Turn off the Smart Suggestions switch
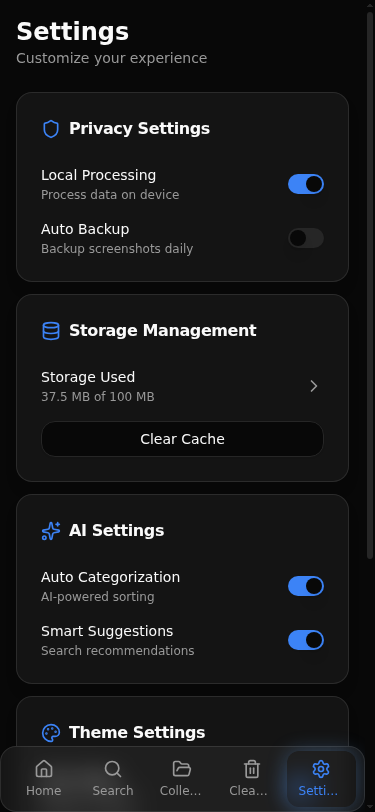 point(306,640)
